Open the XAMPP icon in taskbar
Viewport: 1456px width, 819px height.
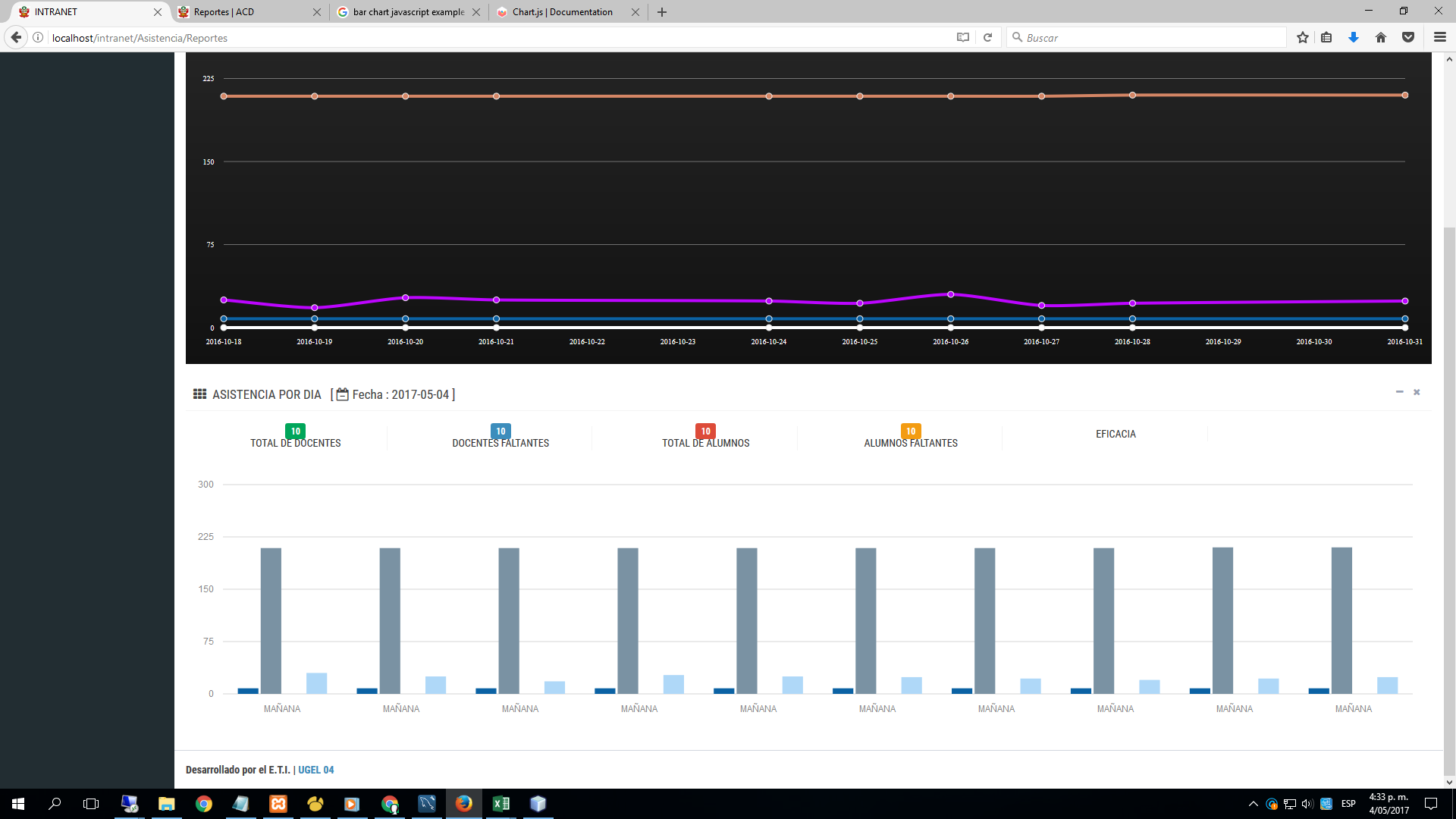(x=278, y=804)
